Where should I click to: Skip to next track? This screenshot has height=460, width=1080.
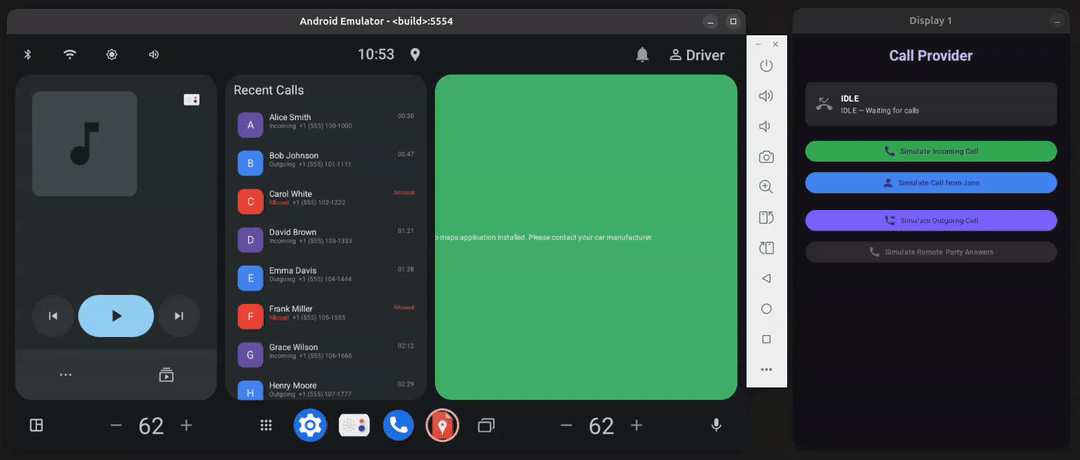(x=179, y=316)
